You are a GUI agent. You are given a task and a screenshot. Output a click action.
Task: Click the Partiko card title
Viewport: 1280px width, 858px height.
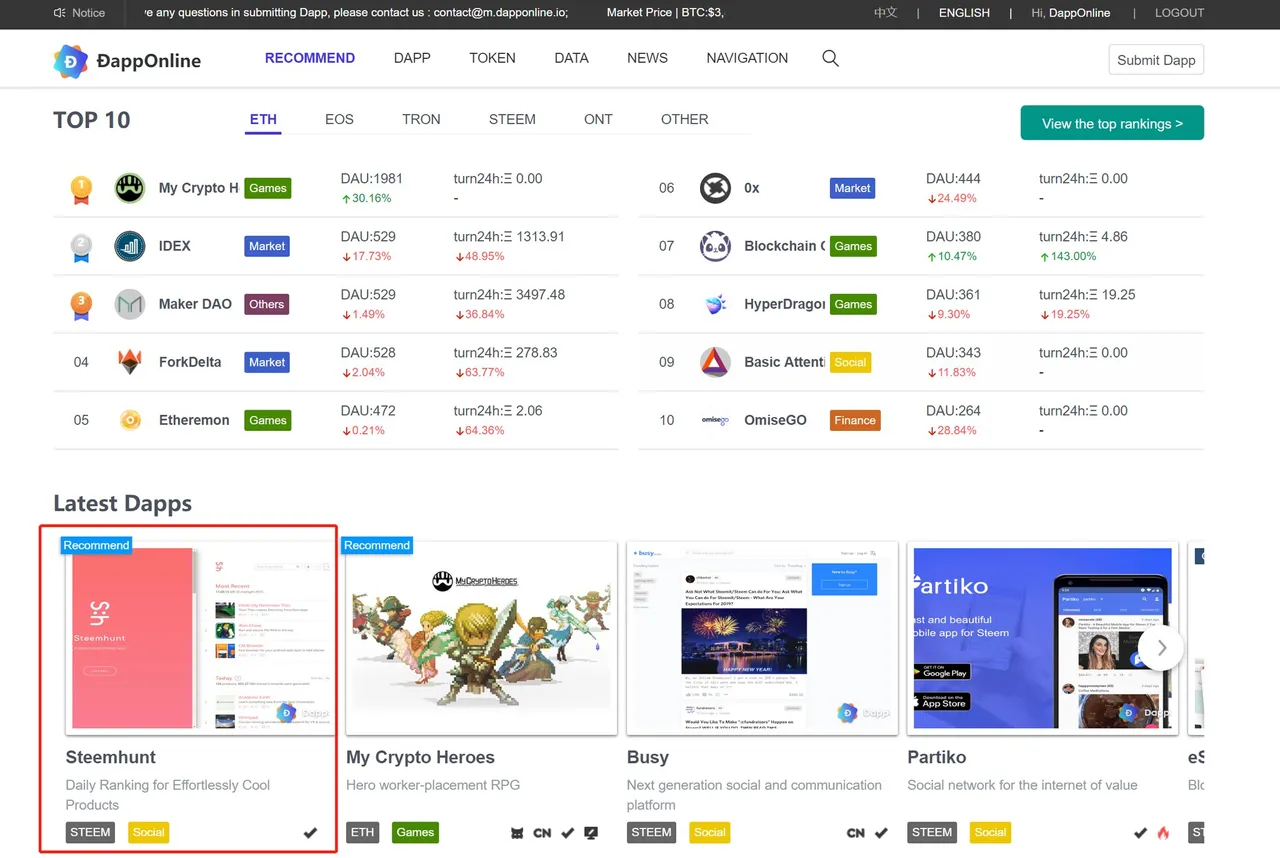point(936,757)
